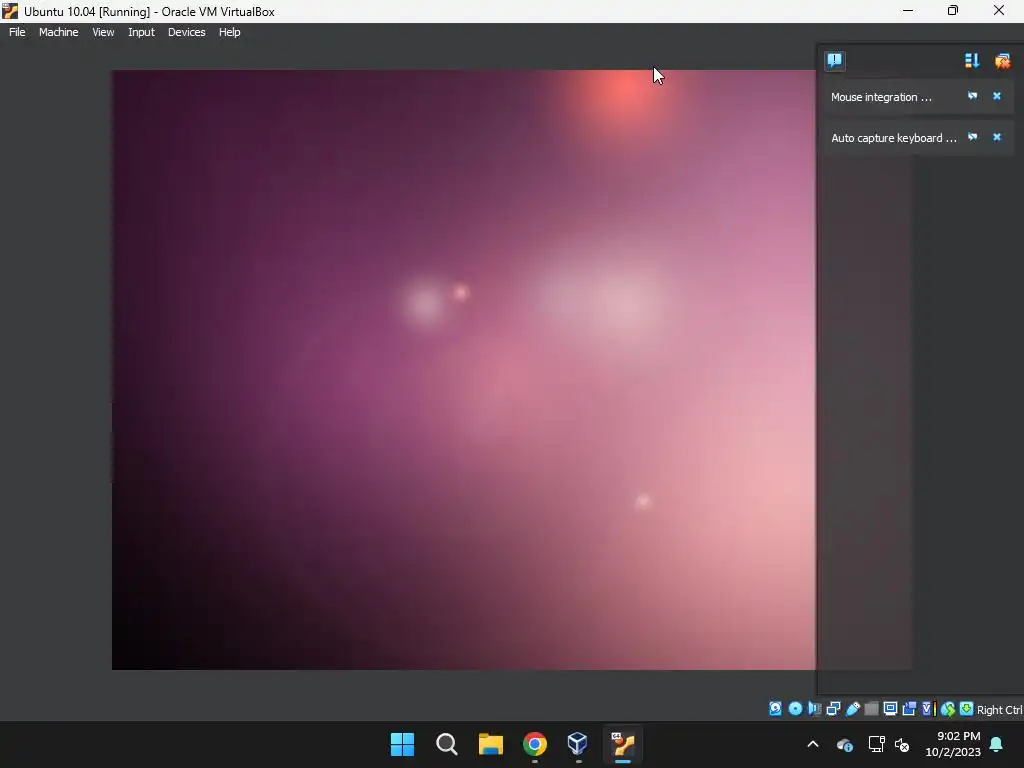
Task: Click the OneDrive cloud tray icon
Action: tap(844, 744)
